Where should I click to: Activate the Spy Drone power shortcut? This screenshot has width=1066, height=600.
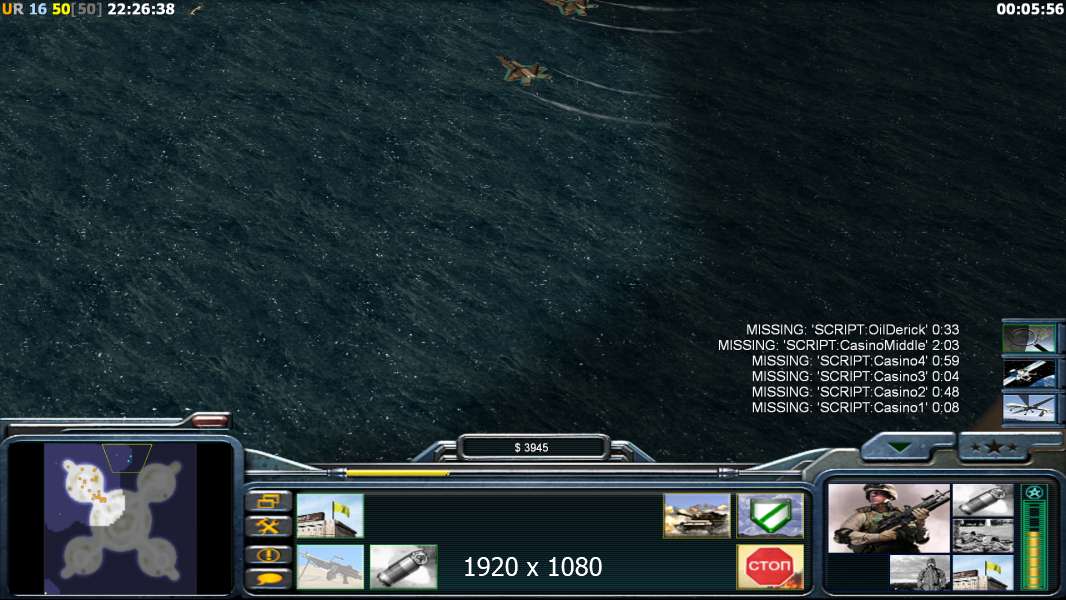(x=1029, y=408)
